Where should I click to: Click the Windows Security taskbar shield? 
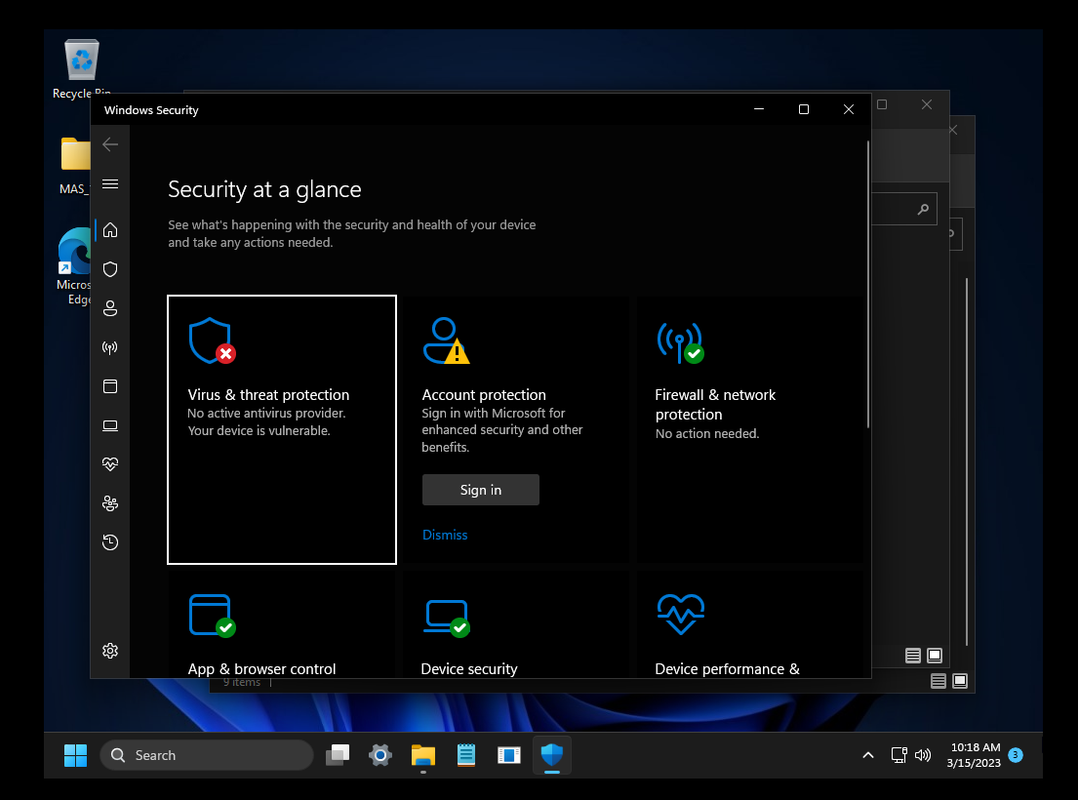(x=552, y=755)
